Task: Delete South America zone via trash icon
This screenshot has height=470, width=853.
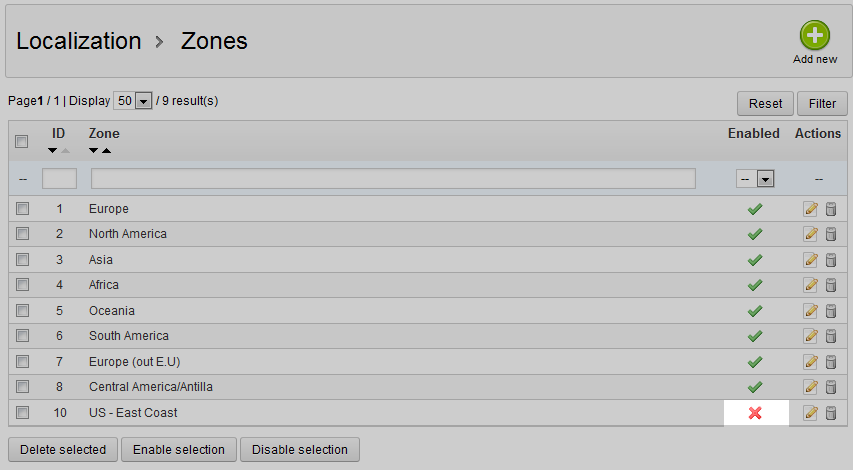Action: (830, 336)
